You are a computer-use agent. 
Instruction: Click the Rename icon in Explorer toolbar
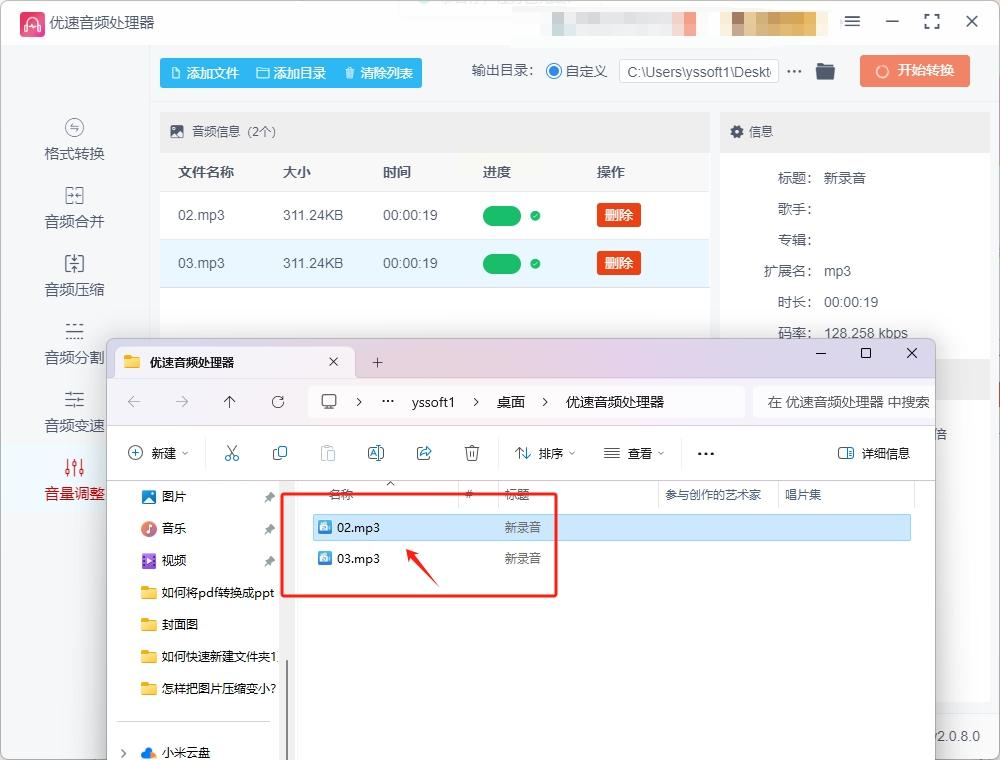click(376, 453)
